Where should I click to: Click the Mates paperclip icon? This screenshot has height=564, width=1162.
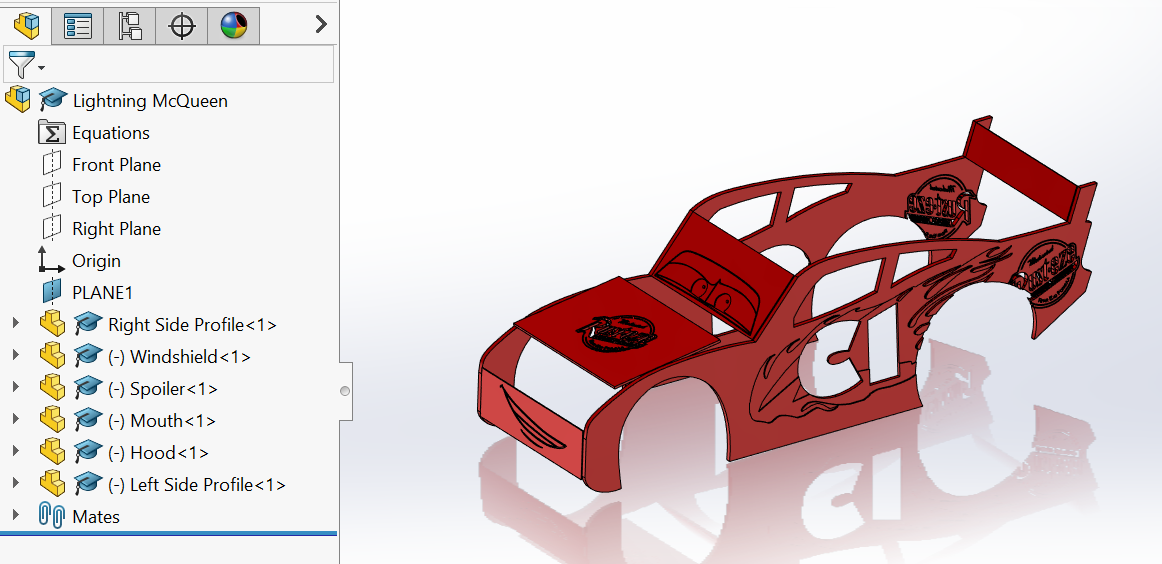click(51, 514)
